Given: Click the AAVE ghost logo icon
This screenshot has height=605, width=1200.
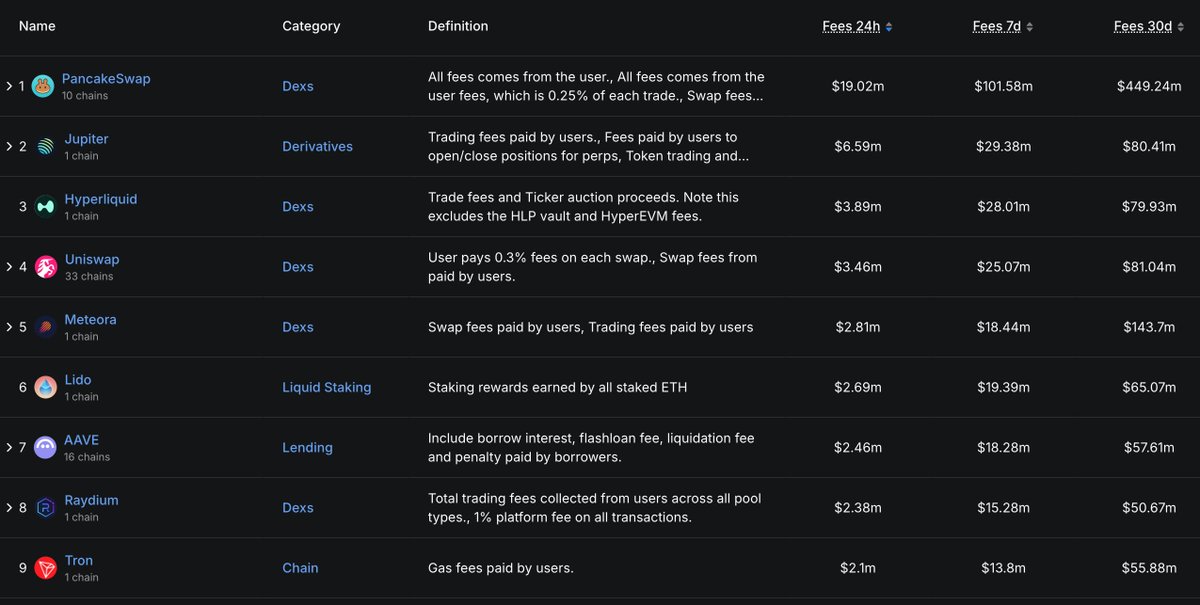Looking at the screenshot, I should [x=46, y=447].
